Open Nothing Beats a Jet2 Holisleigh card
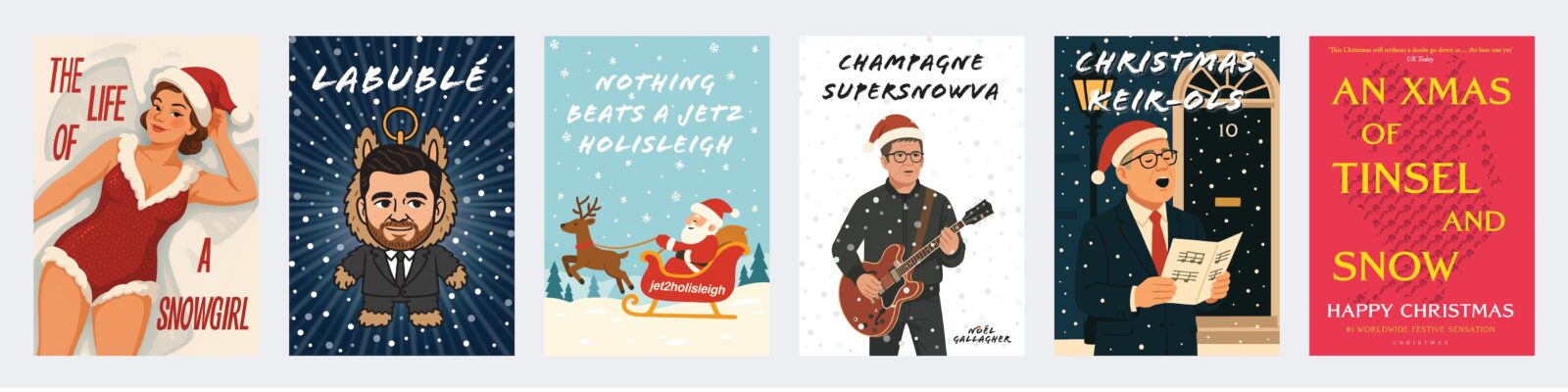1568x392 pixels. click(x=657, y=196)
